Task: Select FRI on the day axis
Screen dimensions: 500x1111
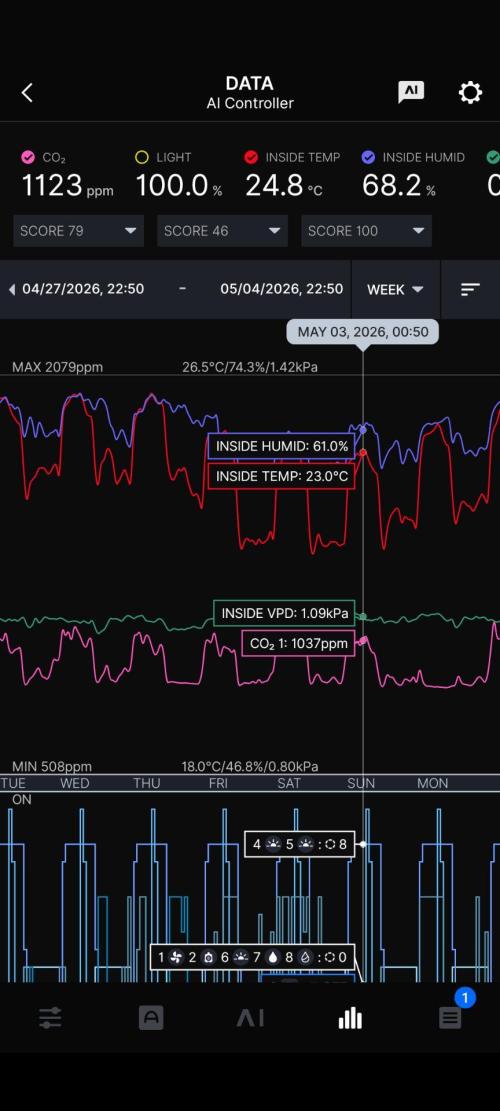Action: (x=218, y=783)
